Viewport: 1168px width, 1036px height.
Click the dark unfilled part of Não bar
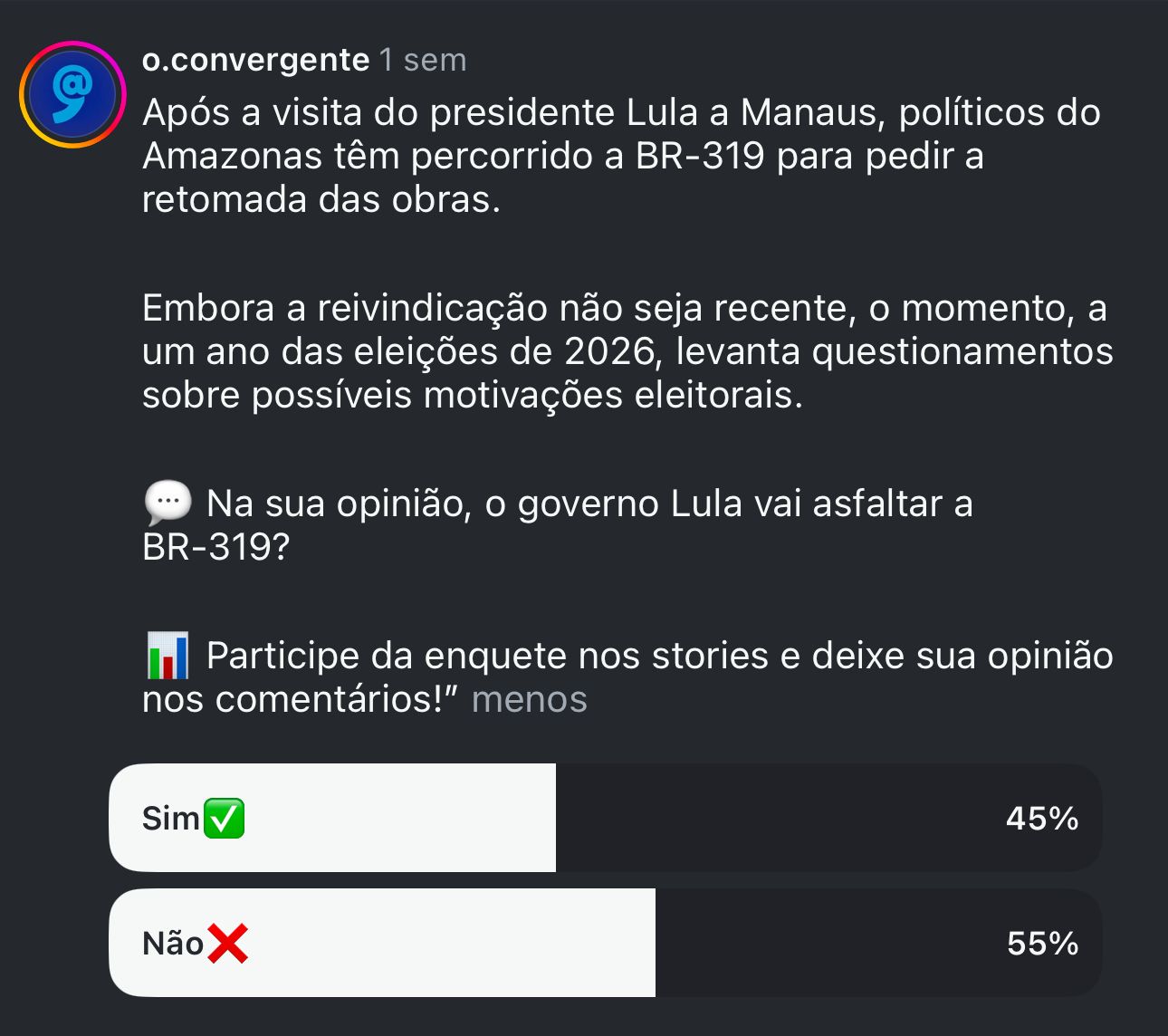(815, 944)
